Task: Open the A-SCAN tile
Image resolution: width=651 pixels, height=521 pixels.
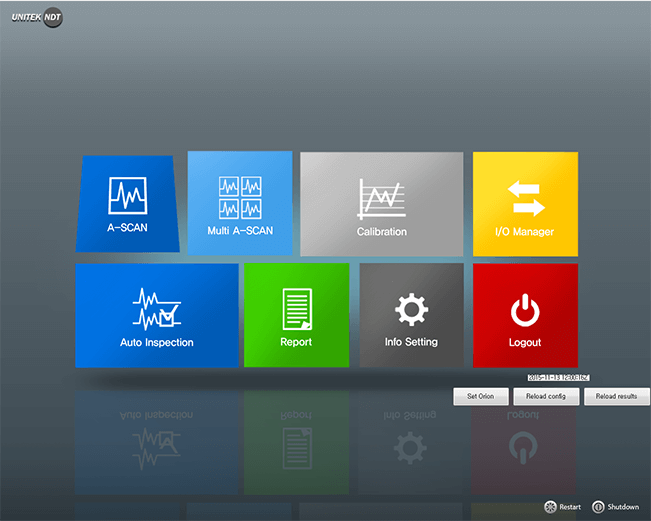Action: (127, 204)
